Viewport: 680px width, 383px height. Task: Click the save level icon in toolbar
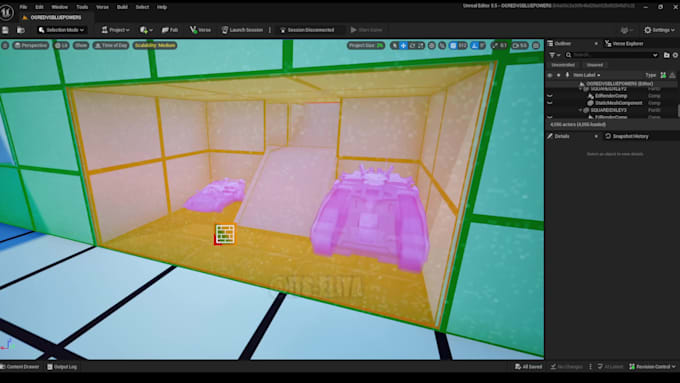click(5, 30)
